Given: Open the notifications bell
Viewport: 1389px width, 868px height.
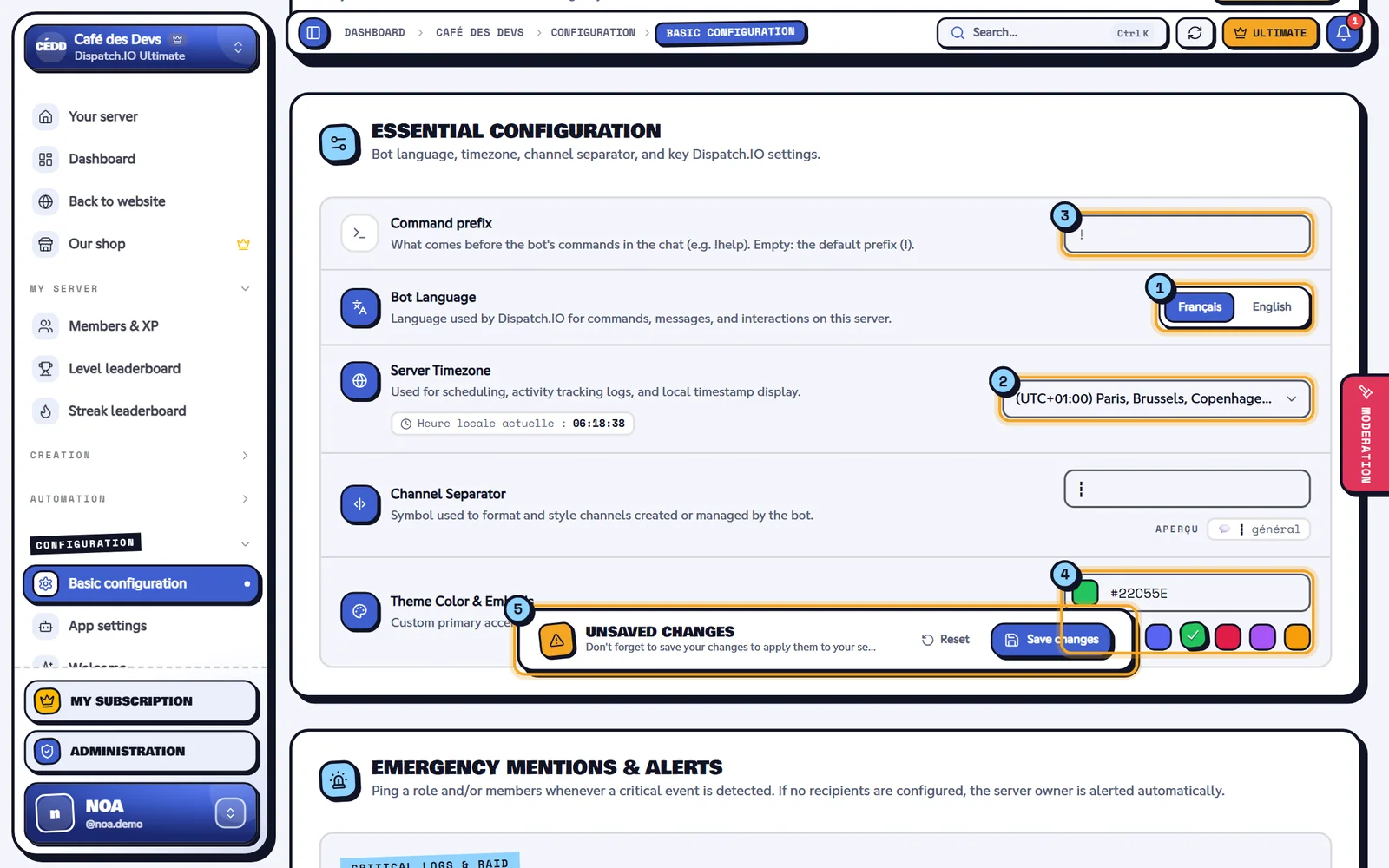Looking at the screenshot, I should pos(1343,33).
